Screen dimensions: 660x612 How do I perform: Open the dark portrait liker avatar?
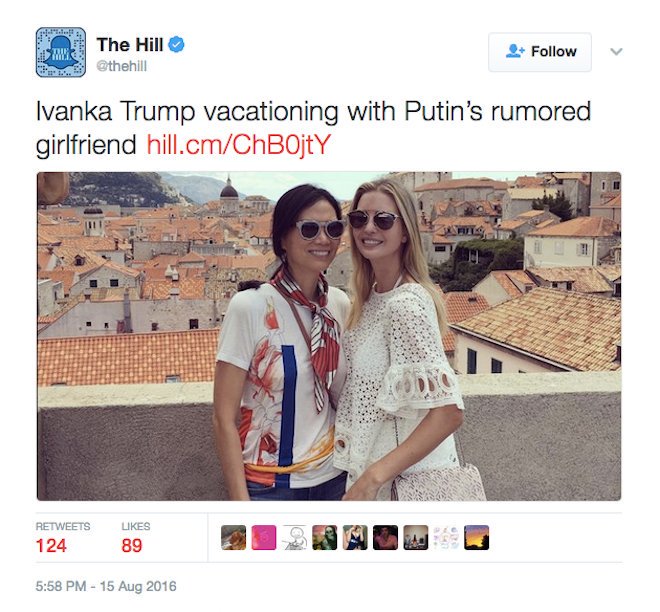pyautogui.click(x=385, y=537)
